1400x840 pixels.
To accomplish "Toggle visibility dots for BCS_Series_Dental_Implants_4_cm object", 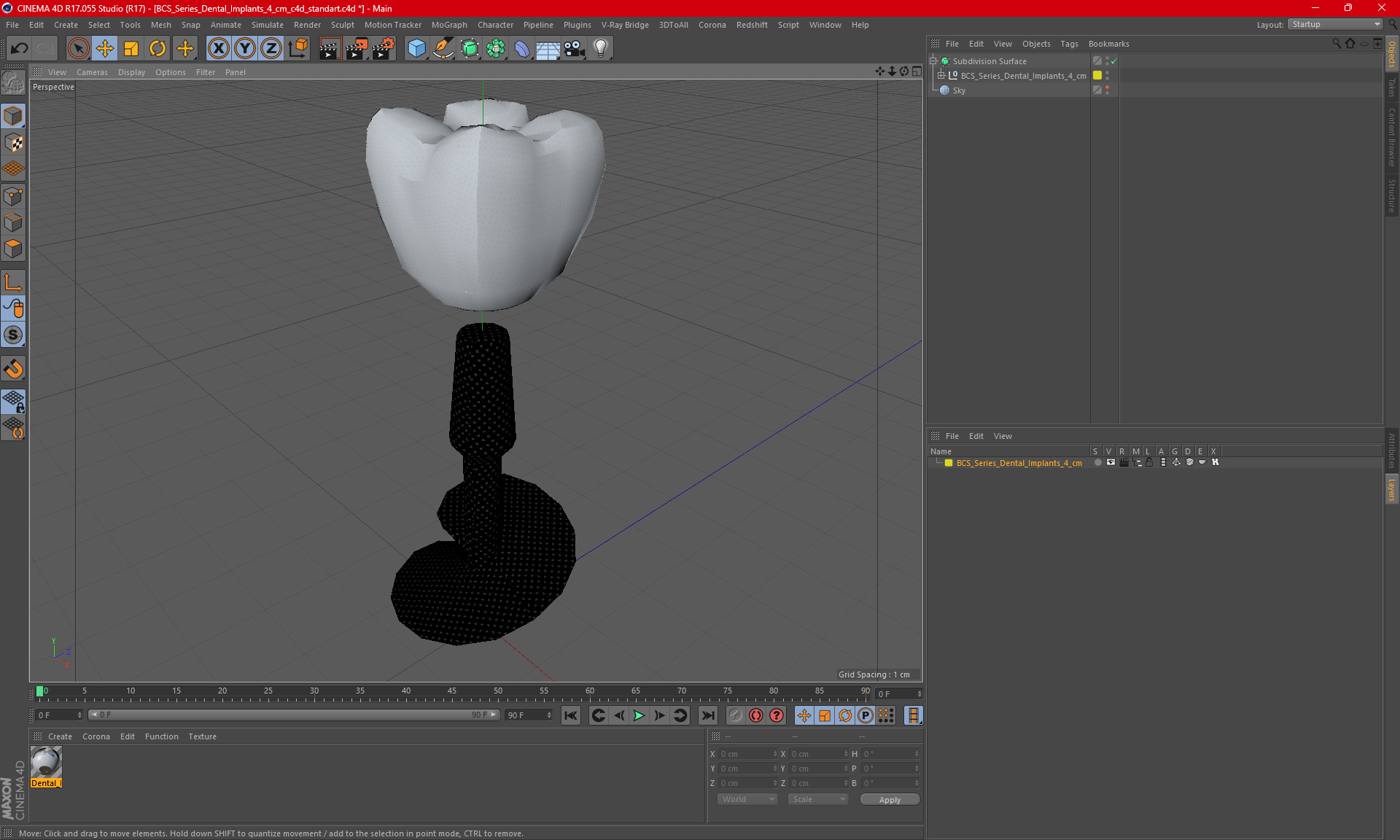I will [1107, 75].
